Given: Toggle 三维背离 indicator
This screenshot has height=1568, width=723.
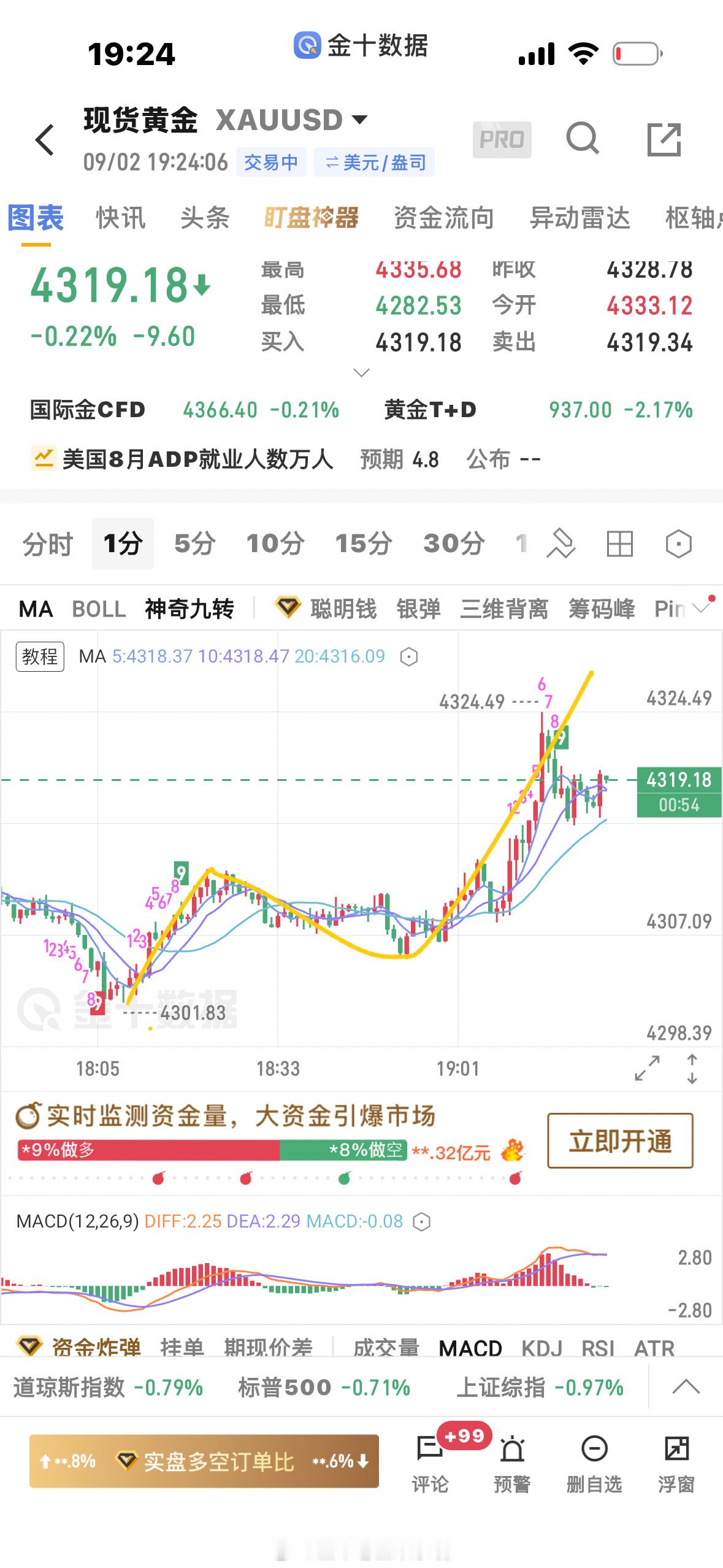Looking at the screenshot, I should 504,609.
